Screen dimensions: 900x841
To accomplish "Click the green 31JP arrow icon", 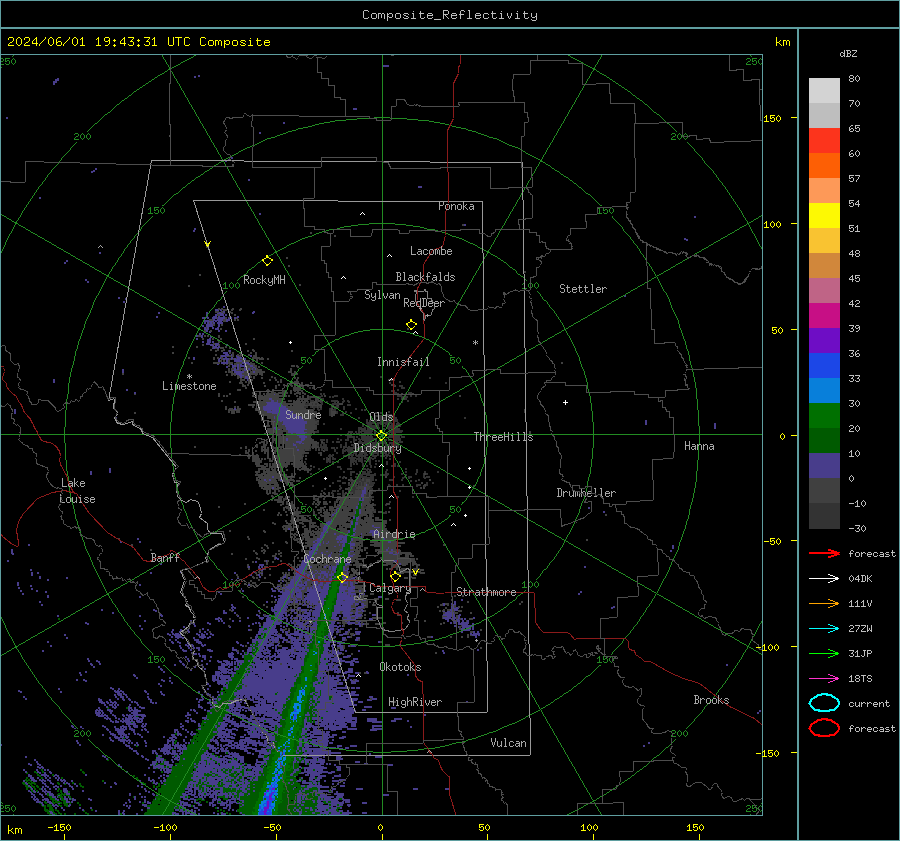I will 824,653.
